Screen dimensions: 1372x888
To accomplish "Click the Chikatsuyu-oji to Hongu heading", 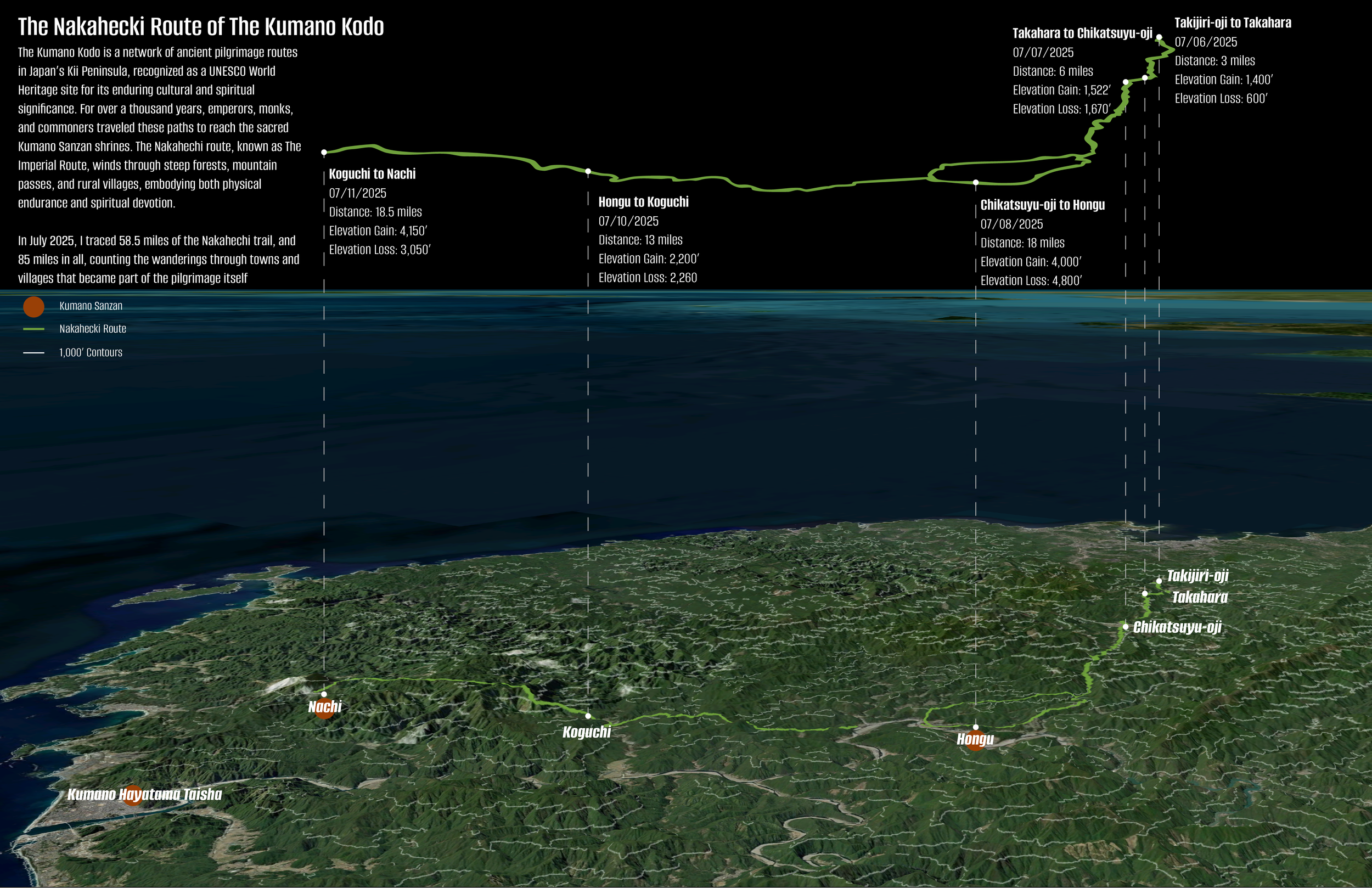I will click(x=1042, y=205).
